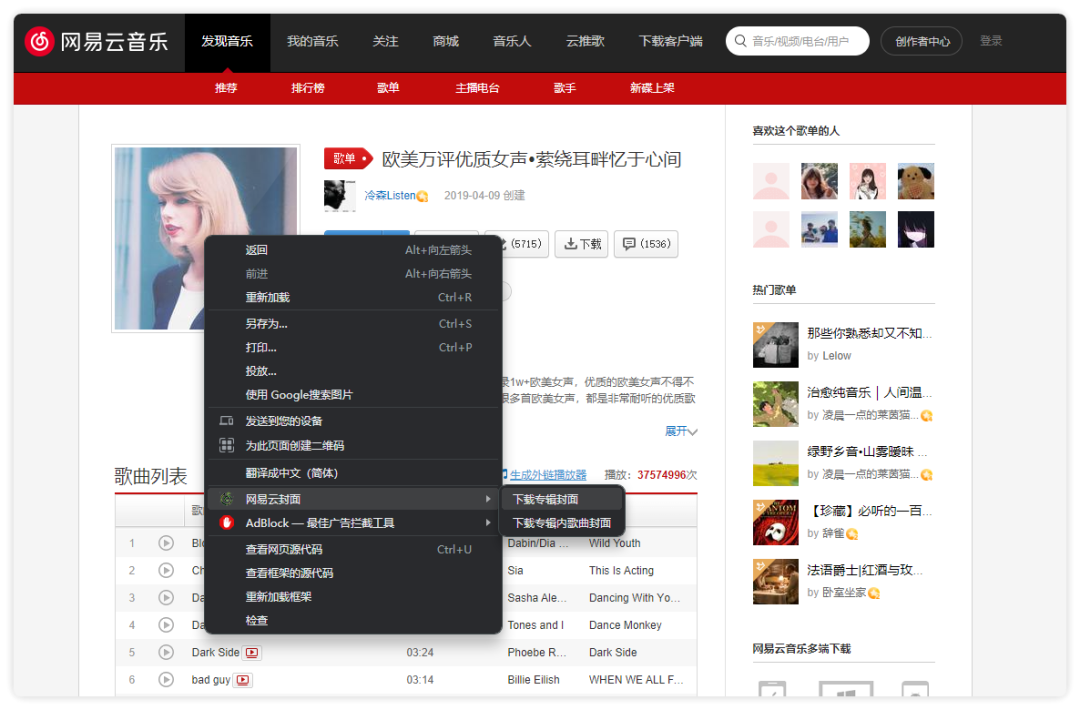Viewport: 1080px width, 710px height.
Task: Open the 音乐人 nav tab
Action: point(512,41)
